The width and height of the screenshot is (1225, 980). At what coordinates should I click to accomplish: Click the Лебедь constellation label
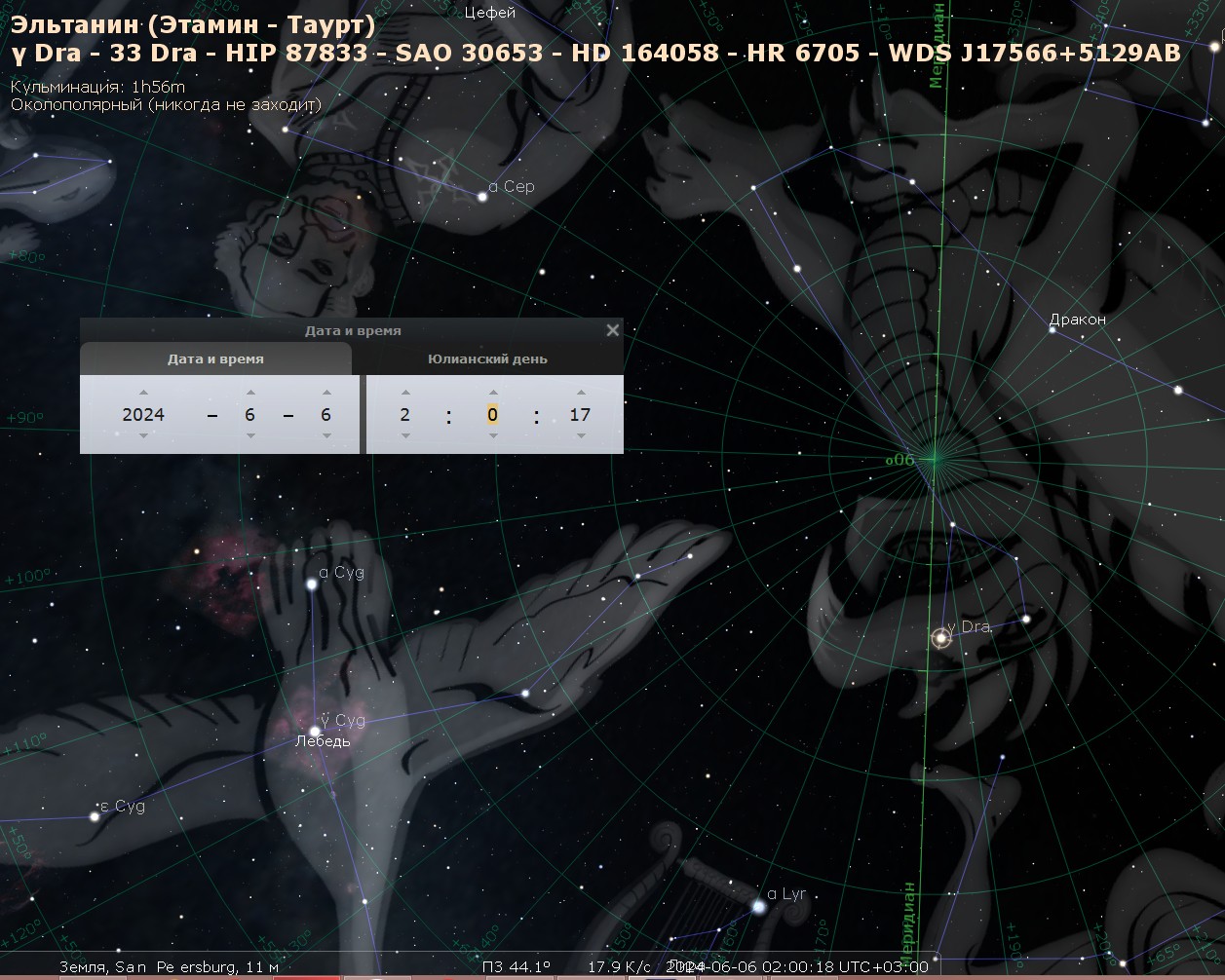323,741
